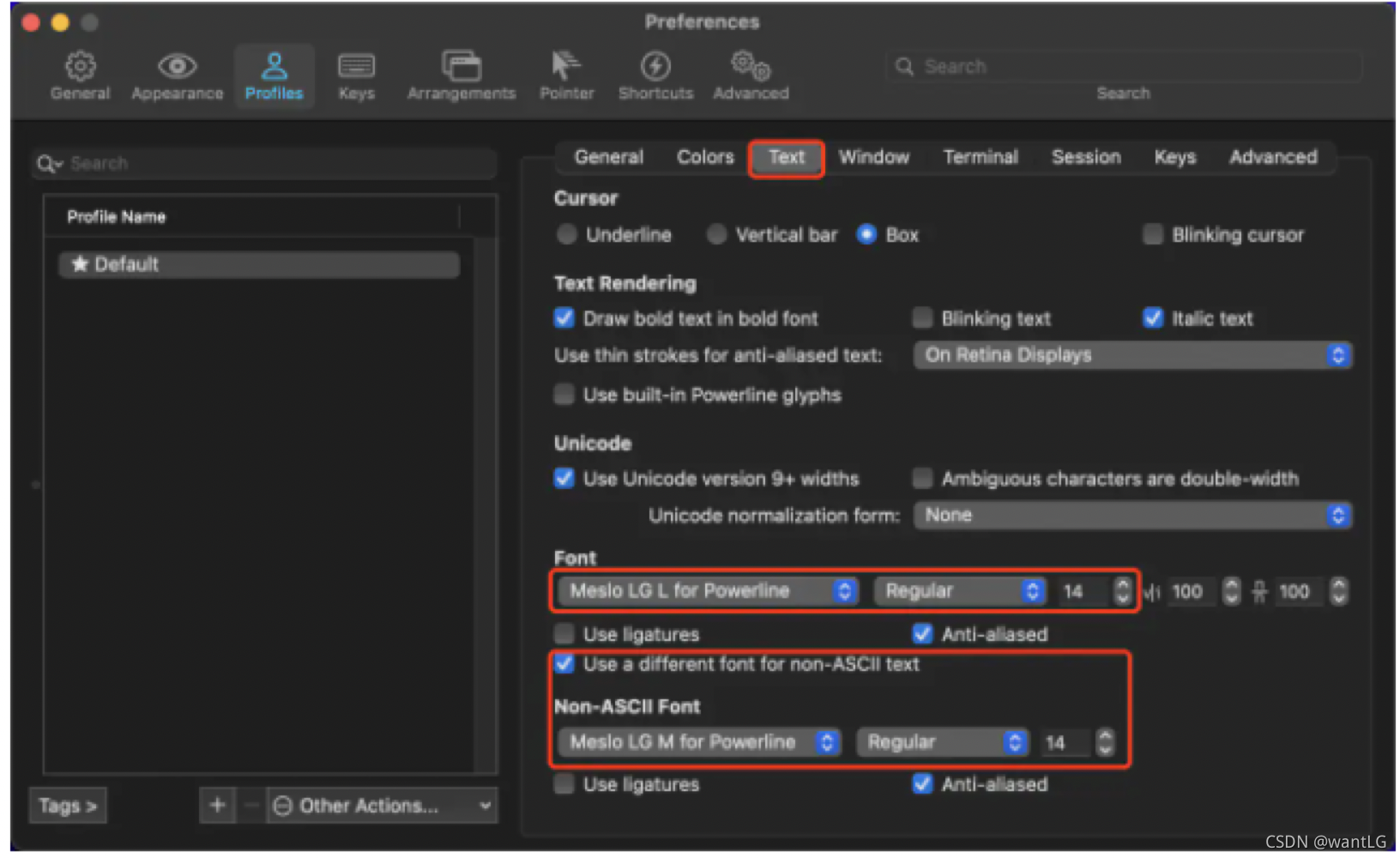Select the Box cursor option

[866, 234]
